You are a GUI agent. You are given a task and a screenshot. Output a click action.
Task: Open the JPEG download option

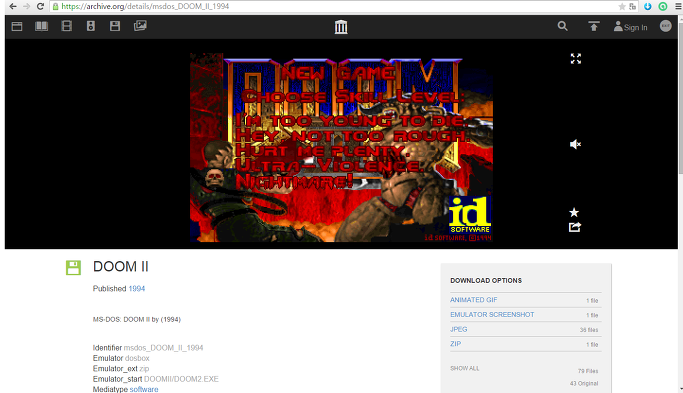point(459,329)
